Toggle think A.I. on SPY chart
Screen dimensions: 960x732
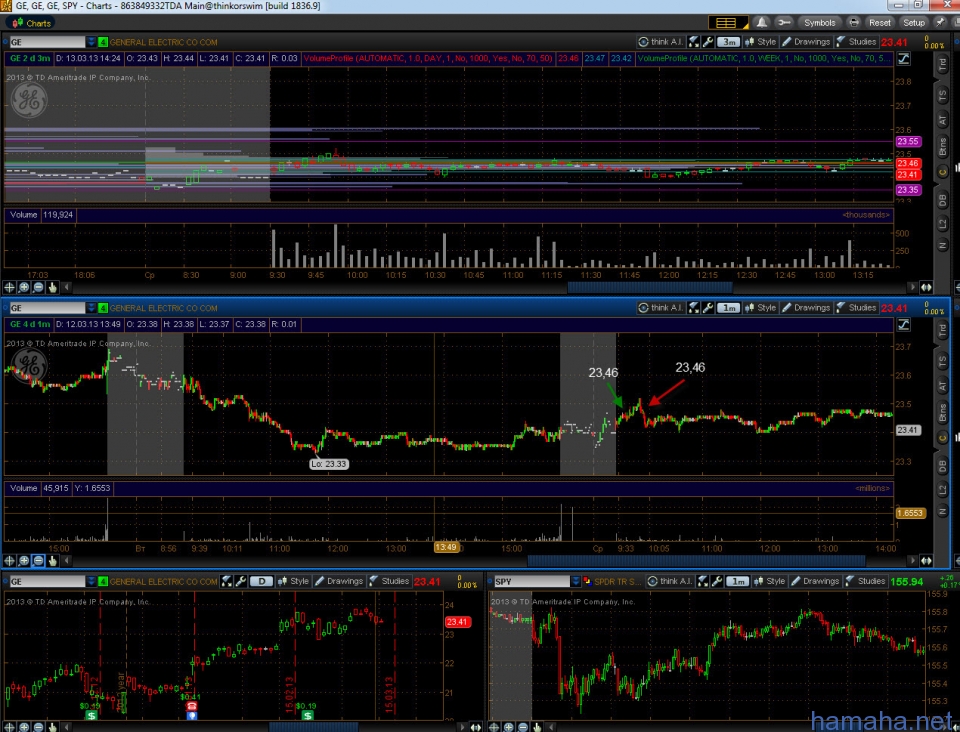[x=669, y=581]
